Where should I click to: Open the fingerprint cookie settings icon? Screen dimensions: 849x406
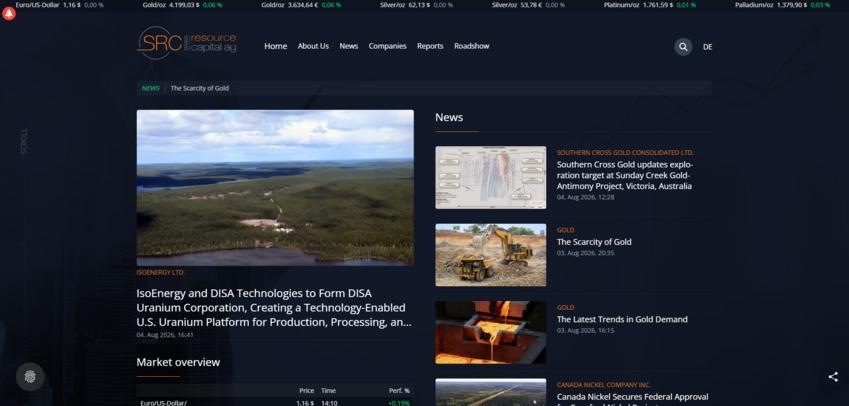[x=30, y=377]
